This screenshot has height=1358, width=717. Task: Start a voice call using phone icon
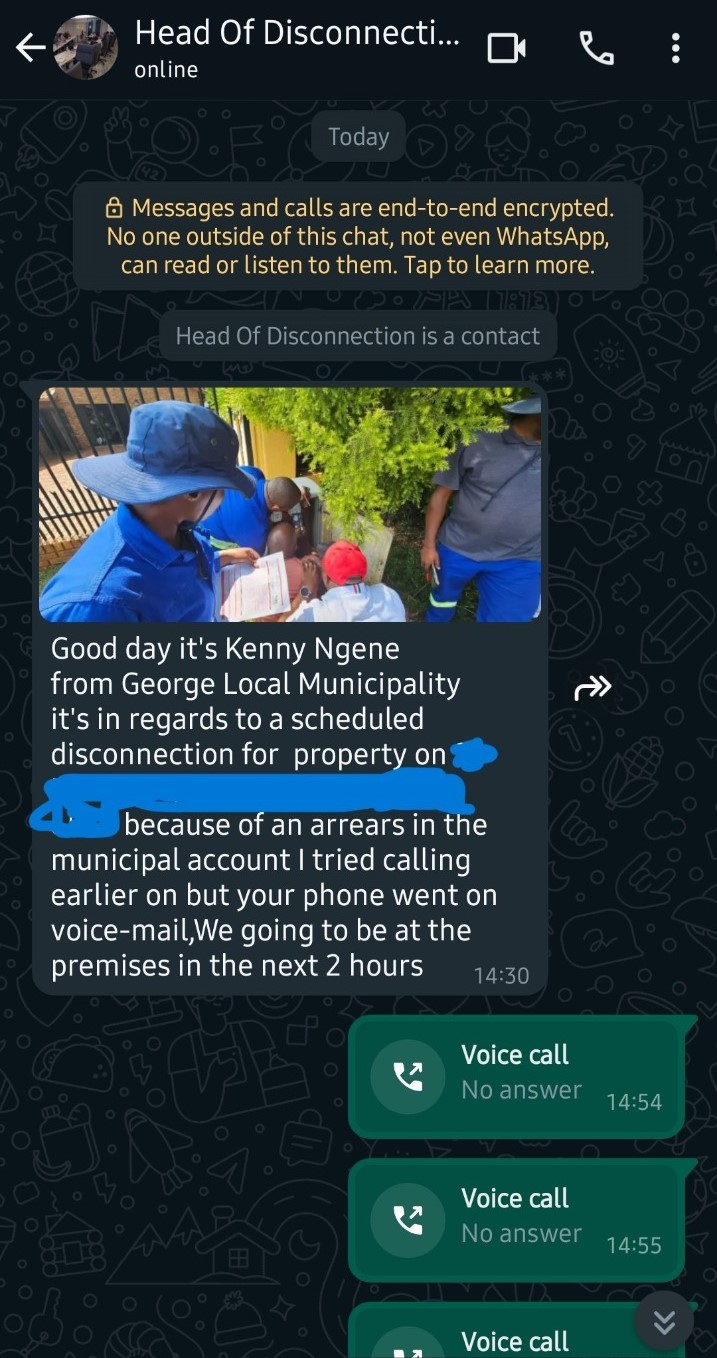click(x=597, y=48)
